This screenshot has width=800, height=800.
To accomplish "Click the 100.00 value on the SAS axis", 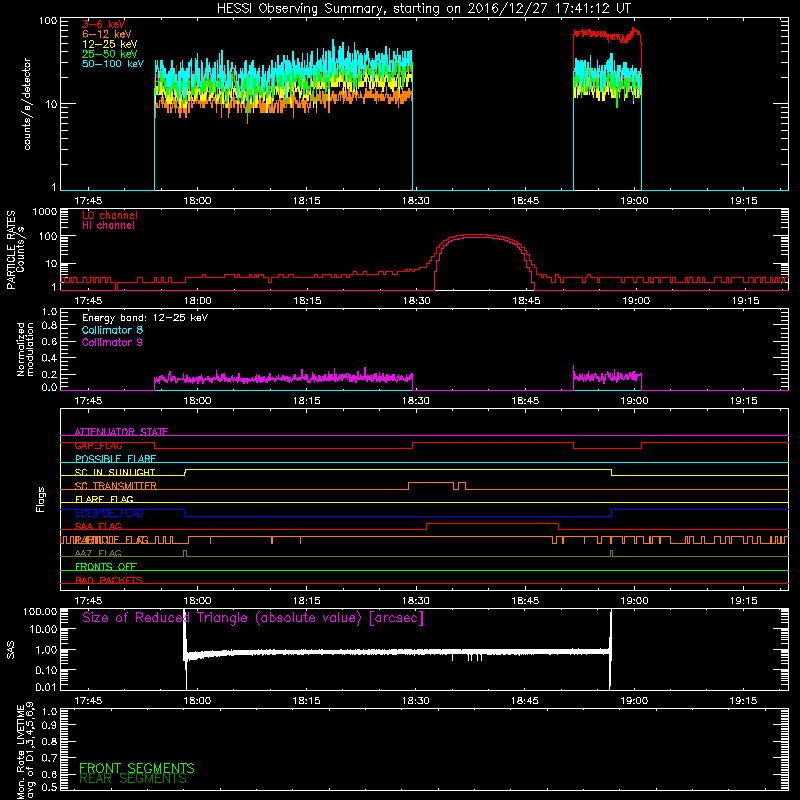I will pyautogui.click(x=41, y=612).
